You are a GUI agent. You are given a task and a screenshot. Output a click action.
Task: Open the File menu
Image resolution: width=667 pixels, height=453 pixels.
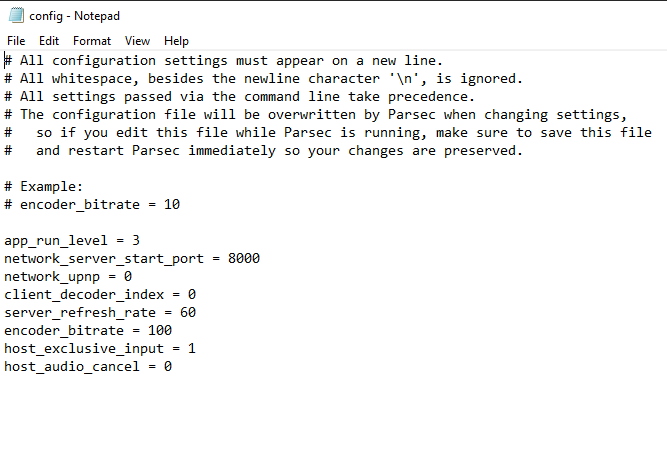(x=16, y=41)
